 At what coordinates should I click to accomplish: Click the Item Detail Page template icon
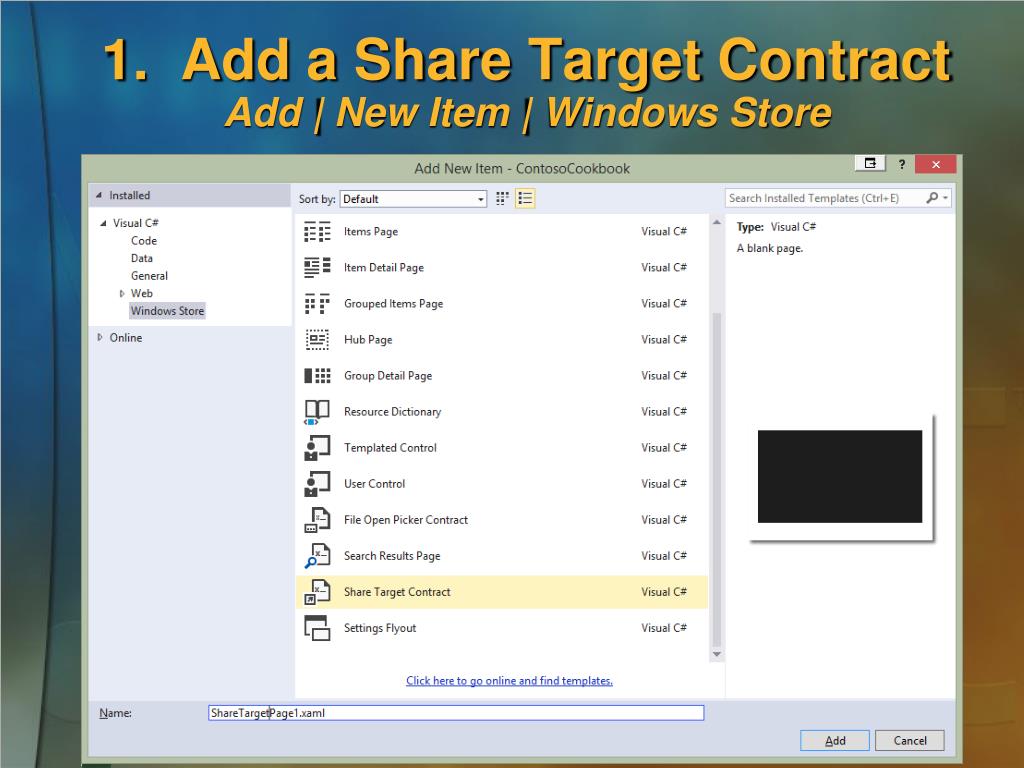317,268
